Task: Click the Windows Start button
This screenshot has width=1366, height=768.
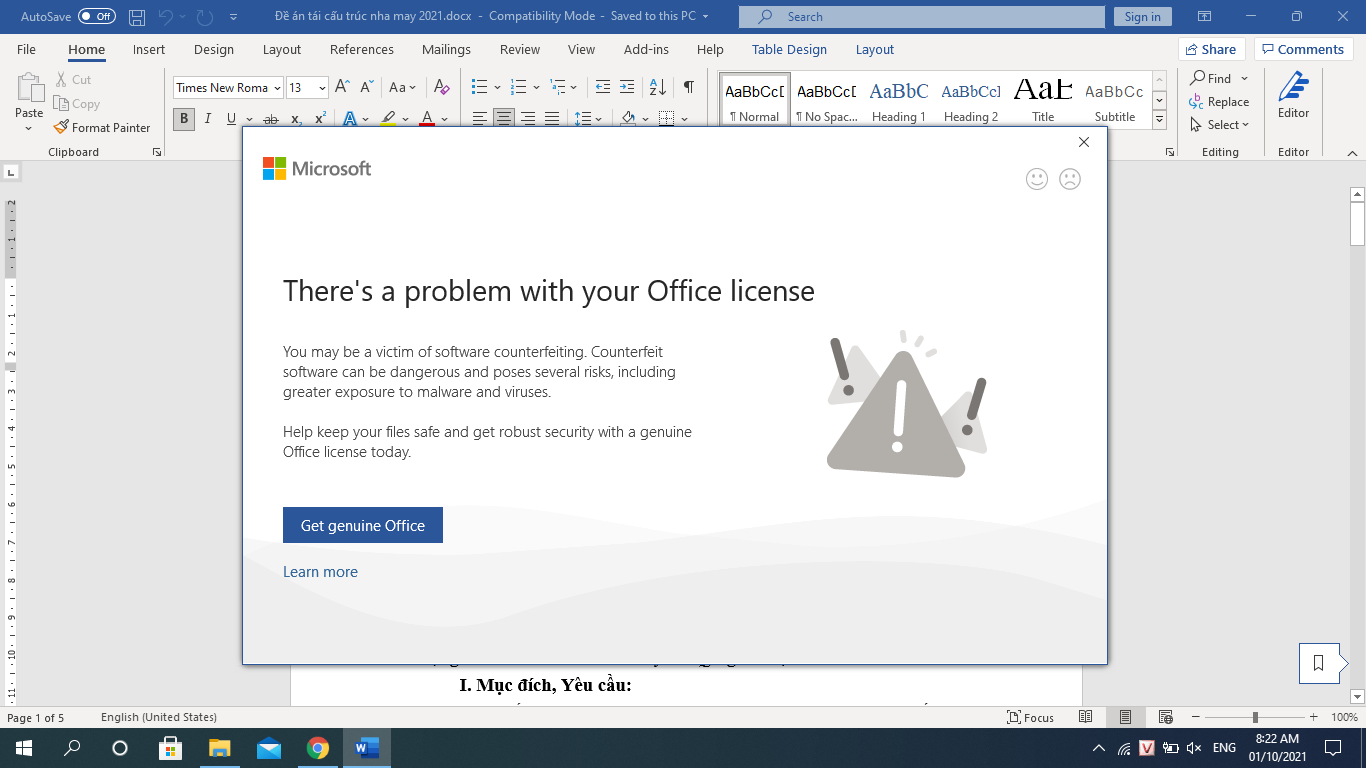Action: tap(22, 748)
